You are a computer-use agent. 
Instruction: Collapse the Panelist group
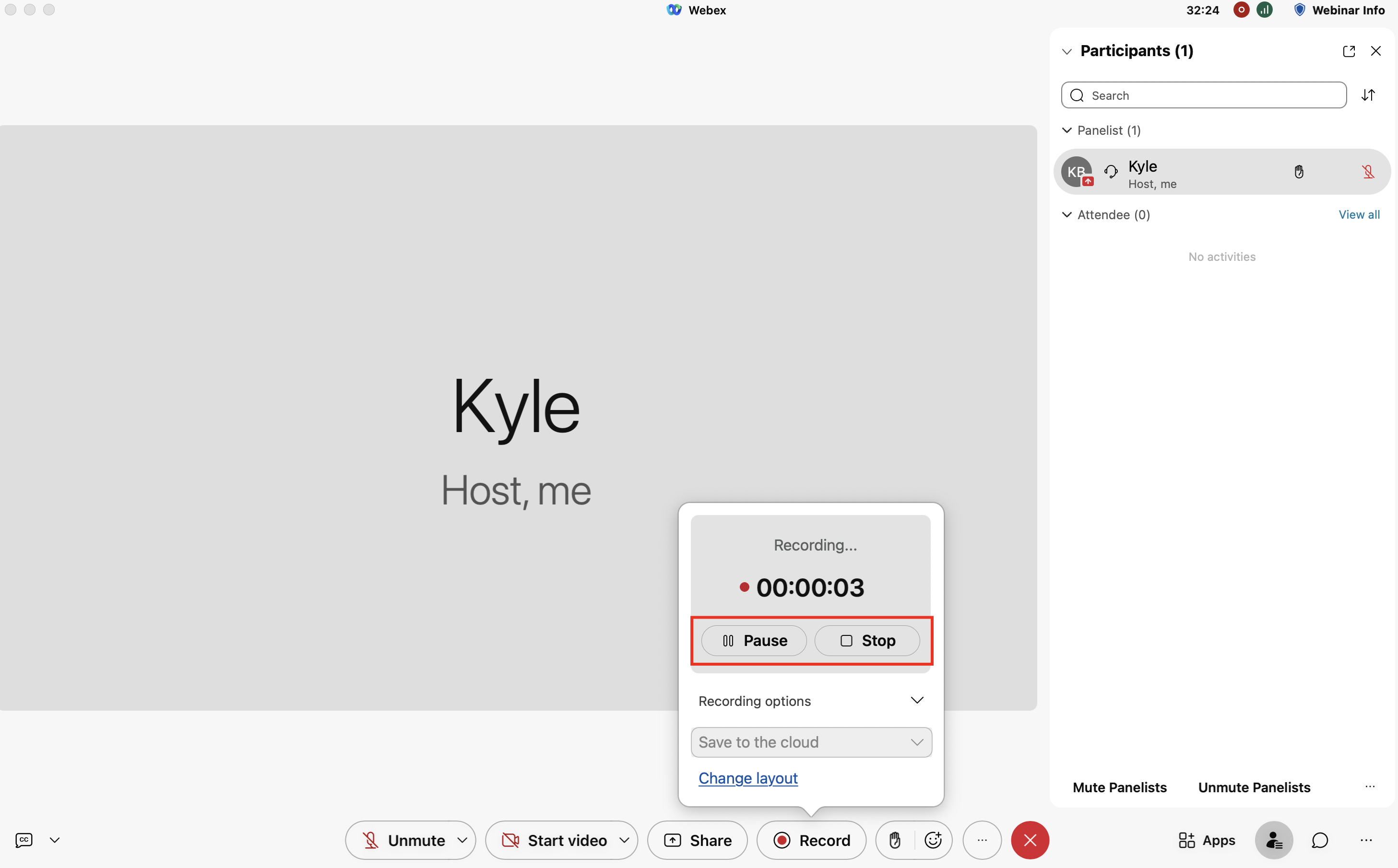tap(1066, 130)
